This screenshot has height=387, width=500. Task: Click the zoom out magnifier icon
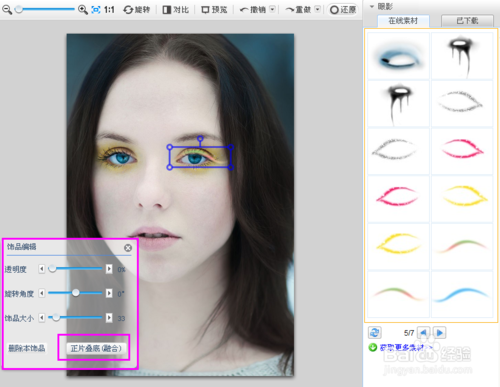pos(7,10)
